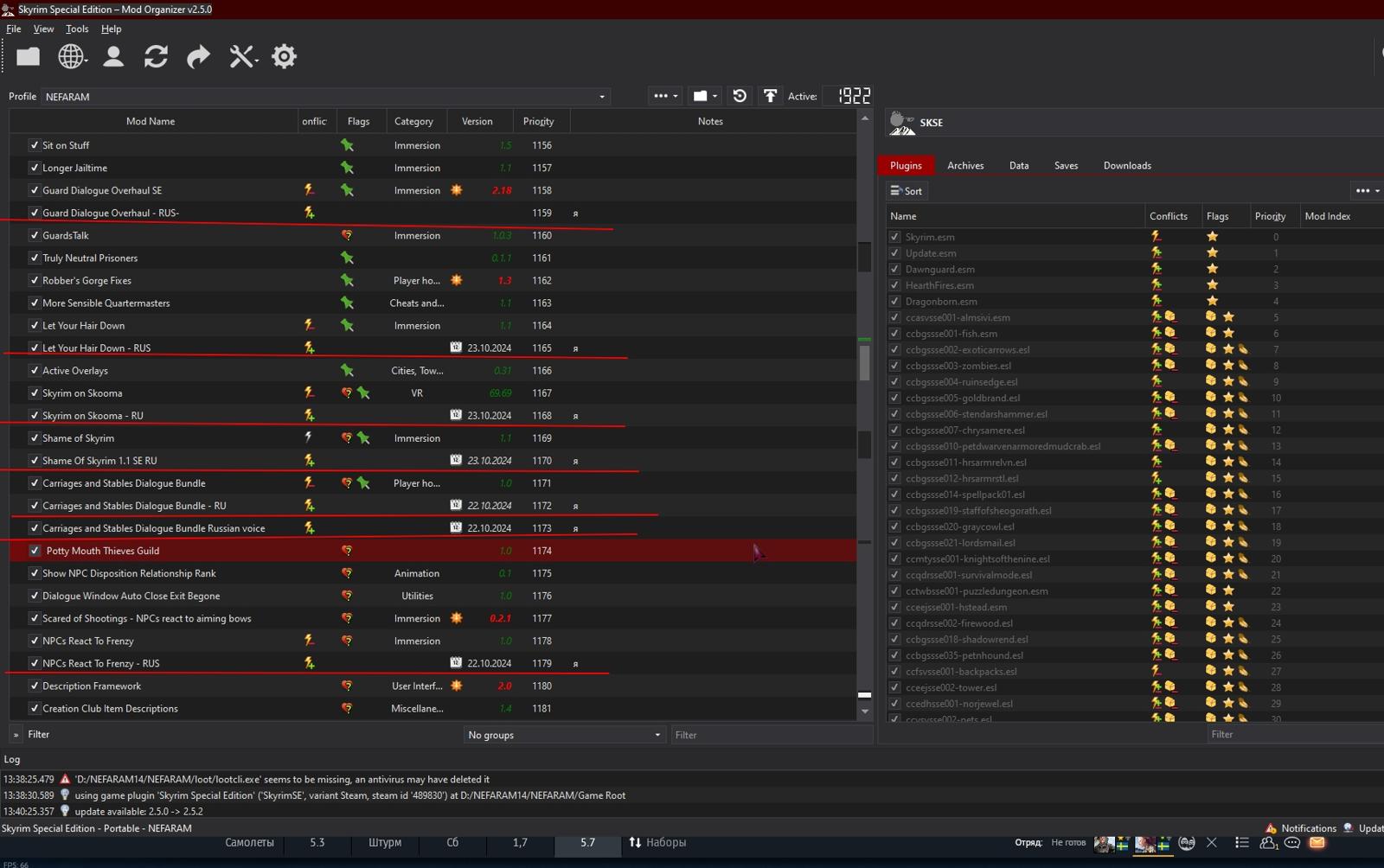Switch to the Saves tab

[1066, 165]
